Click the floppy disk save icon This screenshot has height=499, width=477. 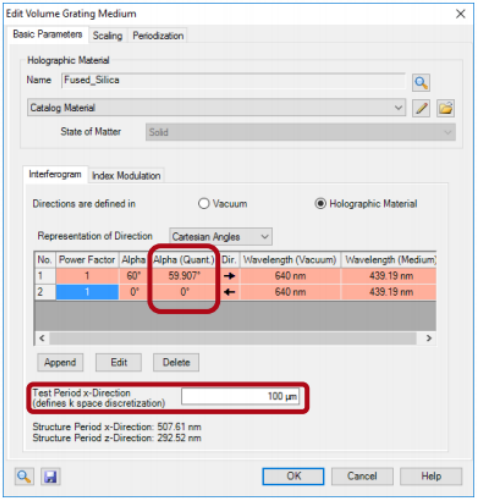(50, 476)
